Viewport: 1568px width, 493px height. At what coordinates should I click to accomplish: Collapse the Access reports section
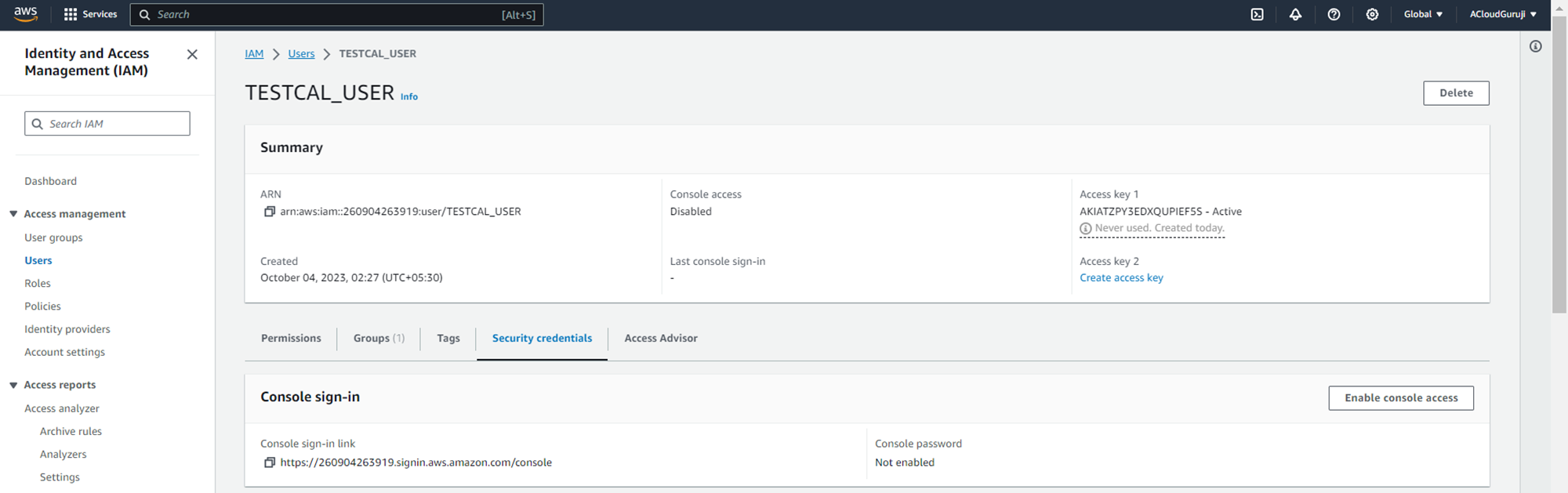coord(13,385)
